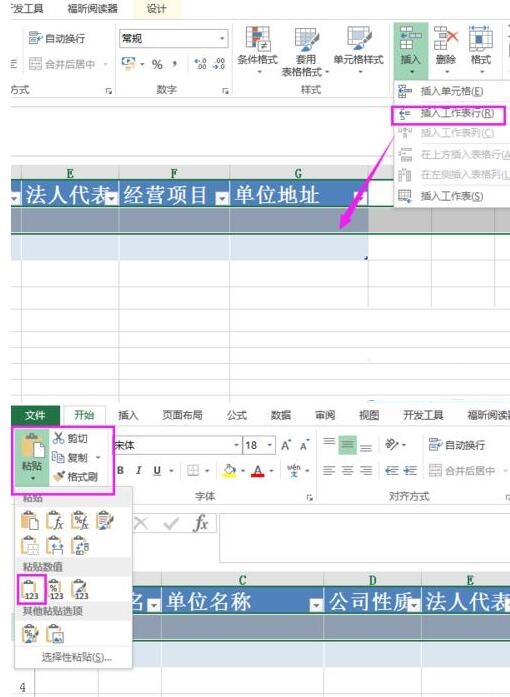Screen dimensions: 510x697
Task: Choose paste formatting only under 其他粘贴选项
Action: 30,633
